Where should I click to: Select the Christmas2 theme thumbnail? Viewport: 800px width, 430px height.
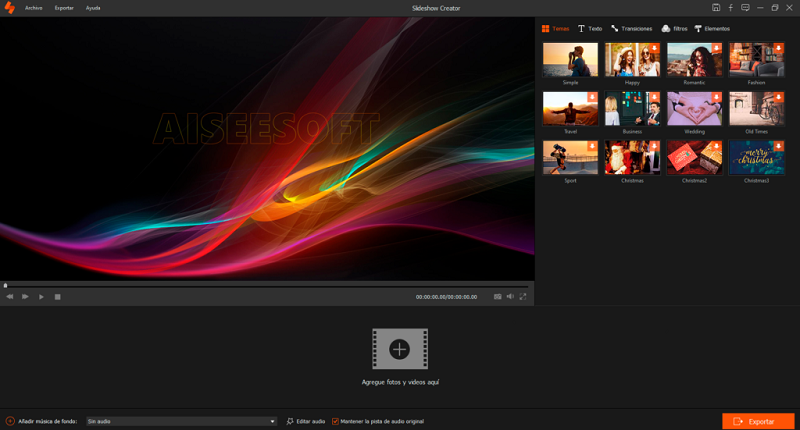[694, 158]
